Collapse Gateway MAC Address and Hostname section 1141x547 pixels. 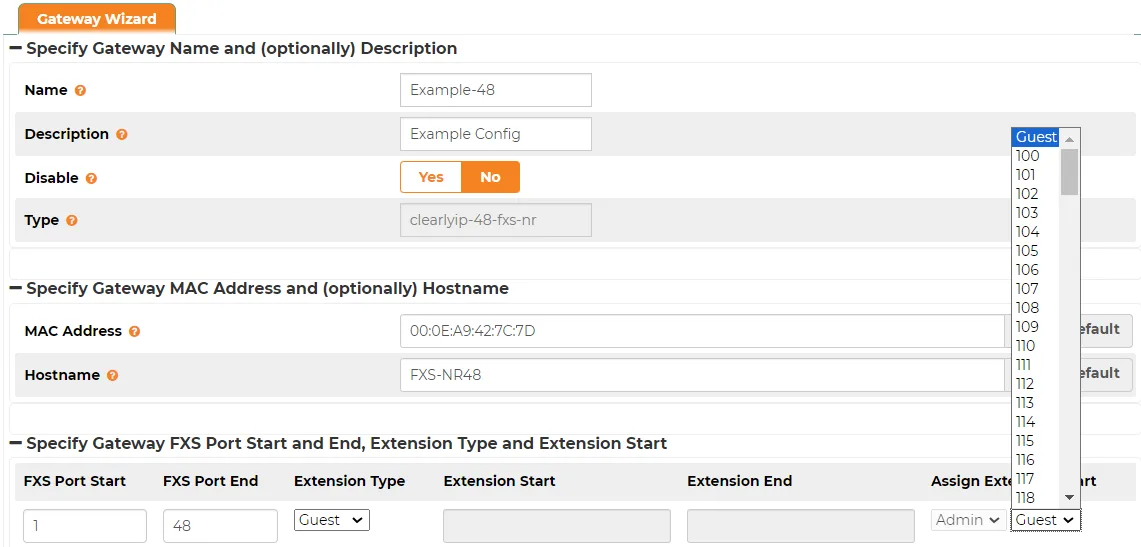tap(16, 289)
